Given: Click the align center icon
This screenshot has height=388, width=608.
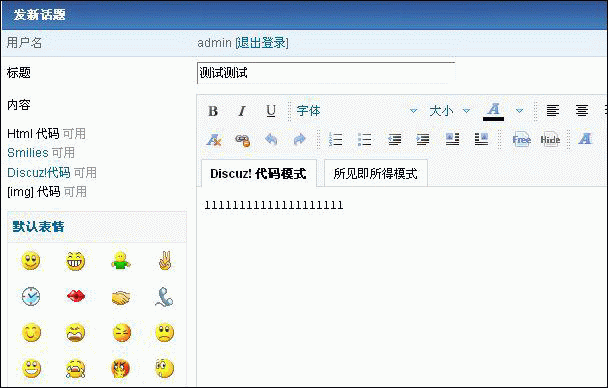Looking at the screenshot, I should tap(582, 111).
